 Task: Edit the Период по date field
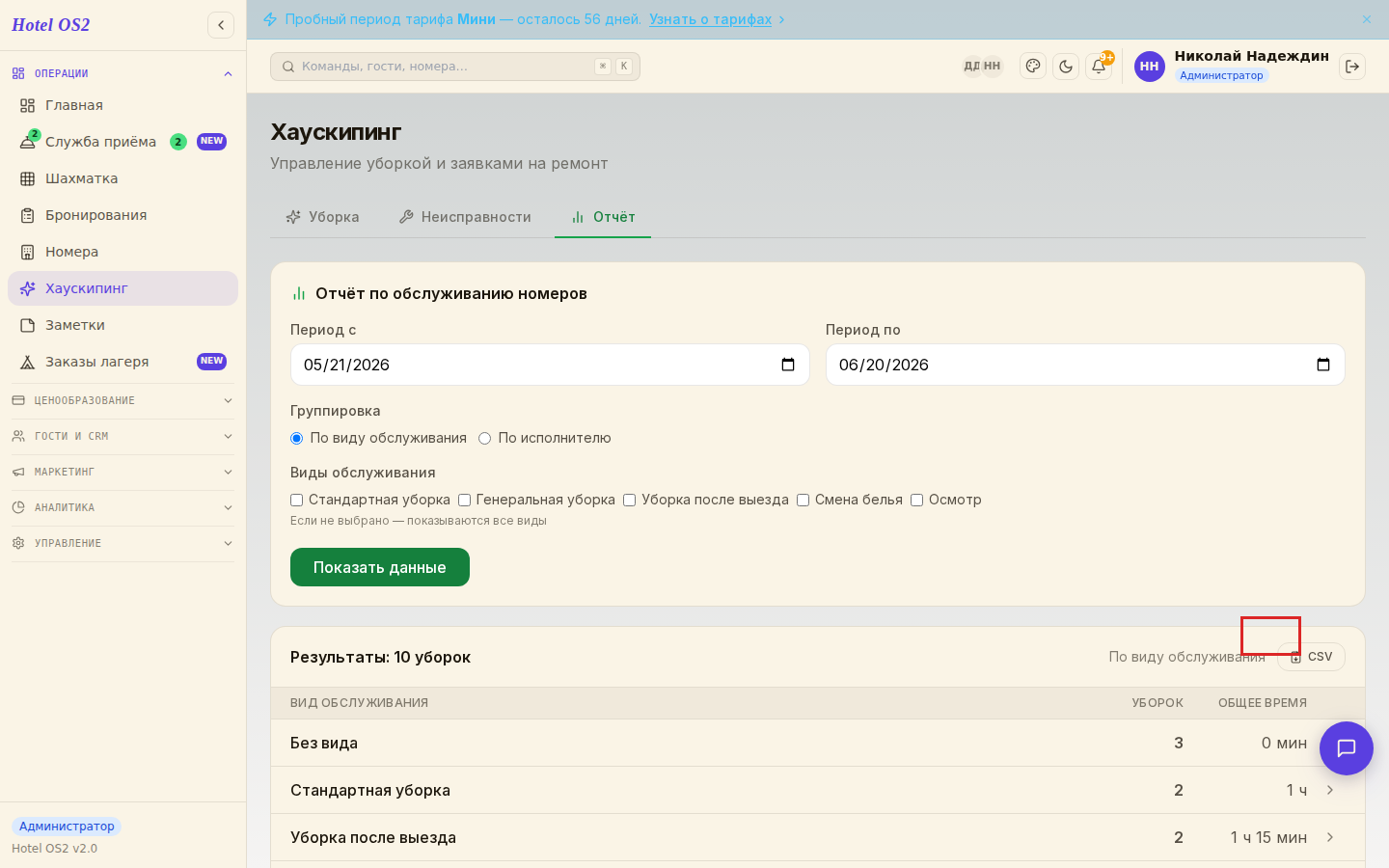(x=1085, y=365)
